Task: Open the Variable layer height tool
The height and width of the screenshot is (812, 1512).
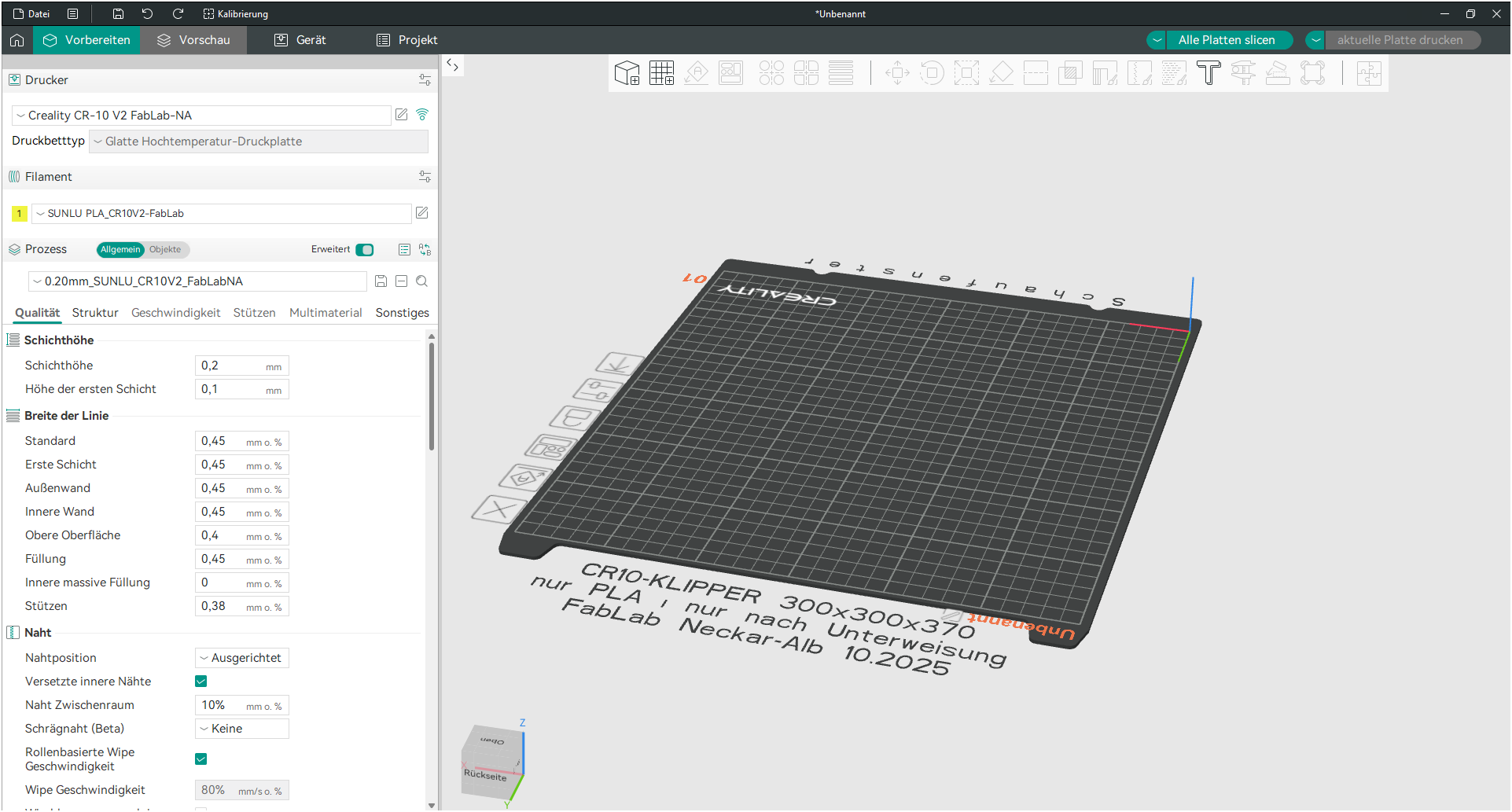Action: pyautogui.click(x=841, y=73)
